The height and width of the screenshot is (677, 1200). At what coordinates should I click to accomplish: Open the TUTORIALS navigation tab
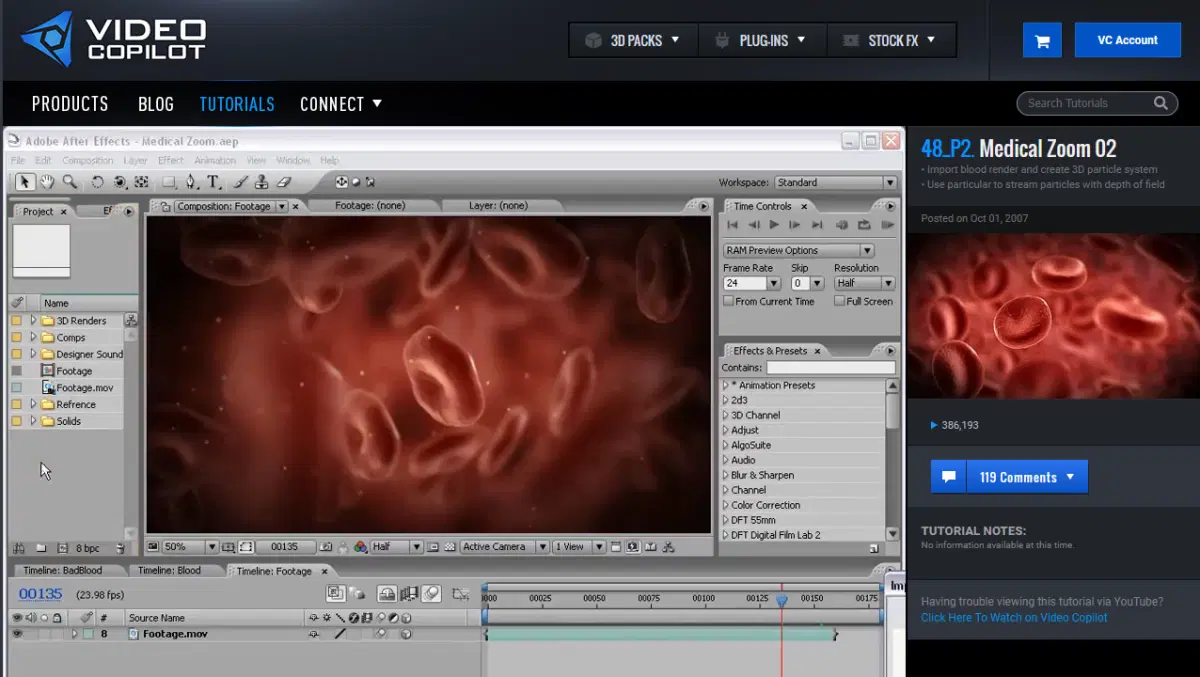(x=237, y=104)
